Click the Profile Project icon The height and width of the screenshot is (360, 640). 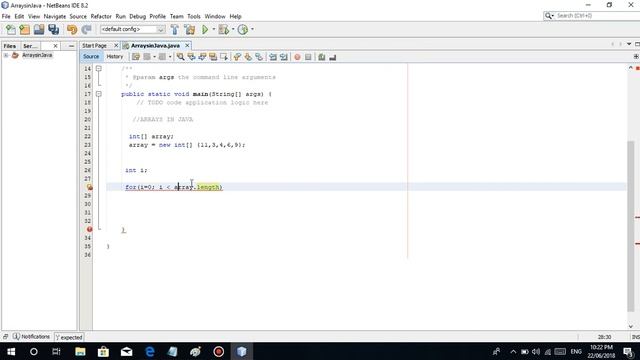243,29
